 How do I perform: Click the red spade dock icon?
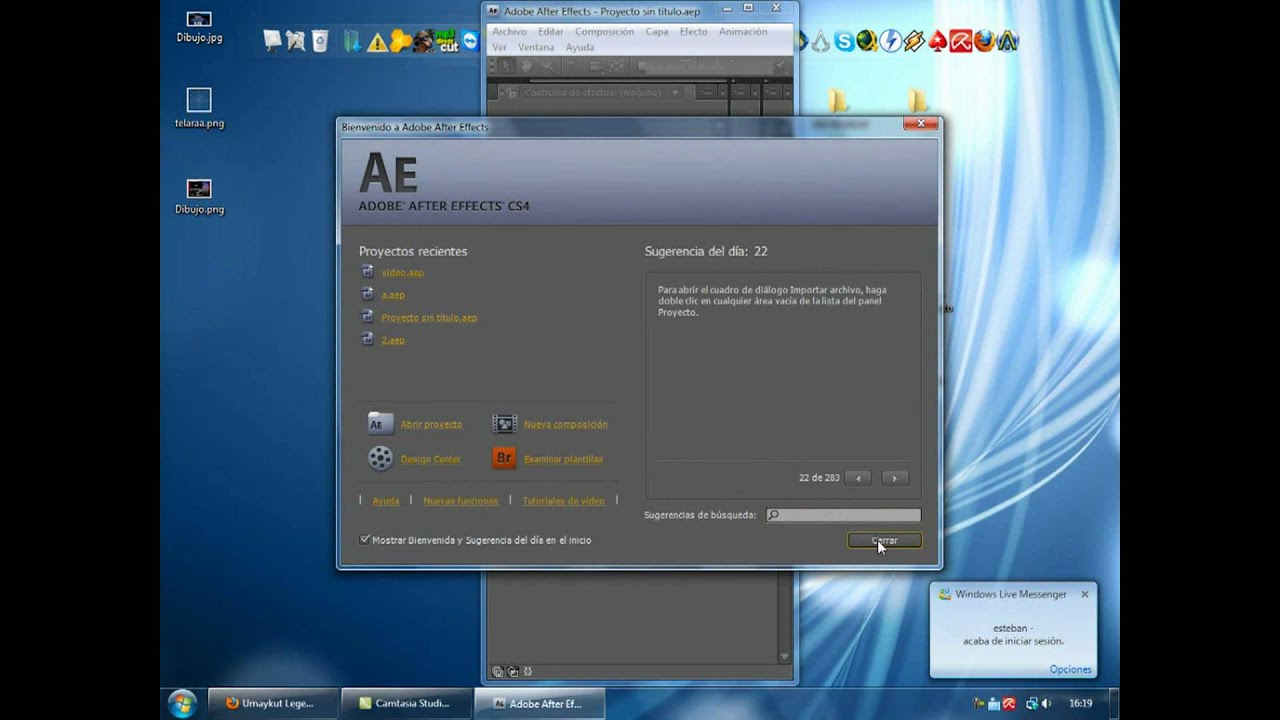pos(938,41)
